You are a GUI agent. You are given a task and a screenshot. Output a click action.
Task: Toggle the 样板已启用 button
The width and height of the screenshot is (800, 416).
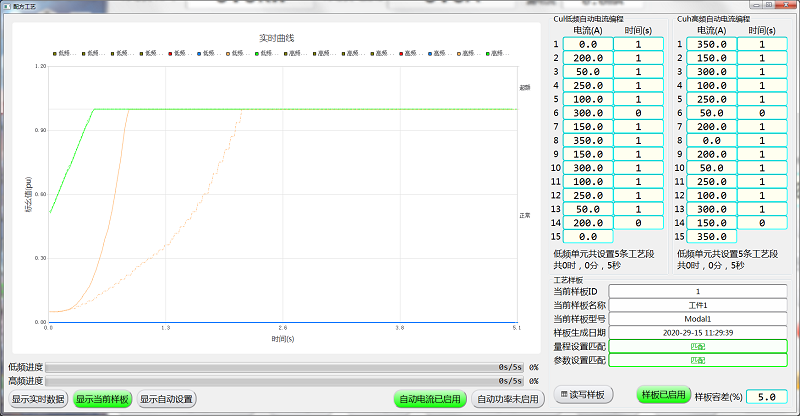[663, 395]
